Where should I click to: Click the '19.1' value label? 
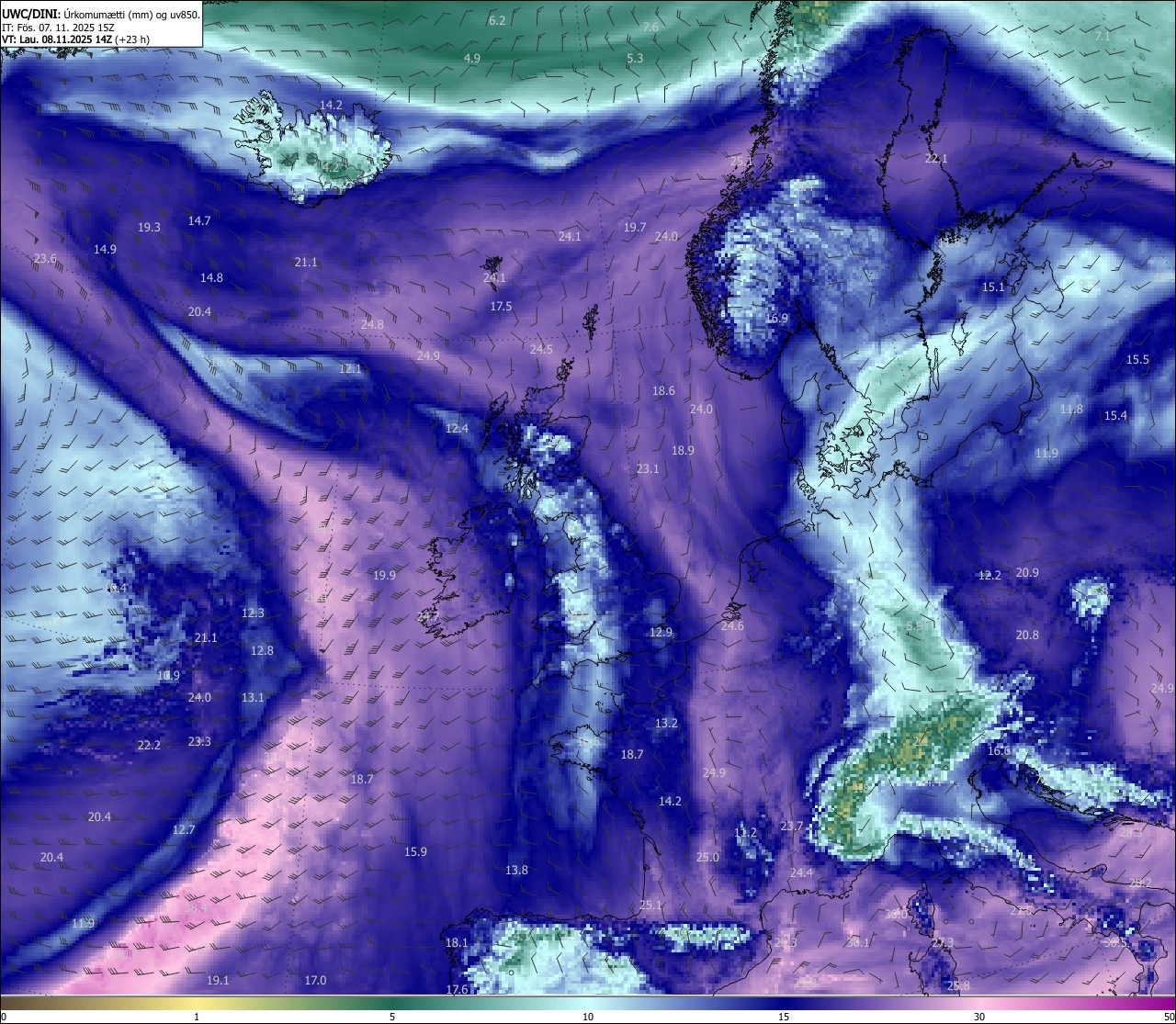(218, 980)
